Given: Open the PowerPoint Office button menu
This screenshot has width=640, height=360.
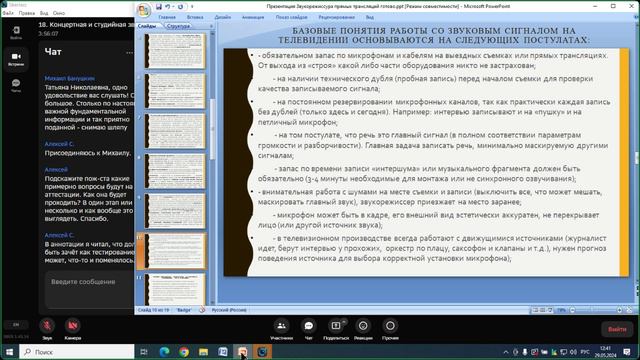Looking at the screenshot, I should click(x=144, y=10).
